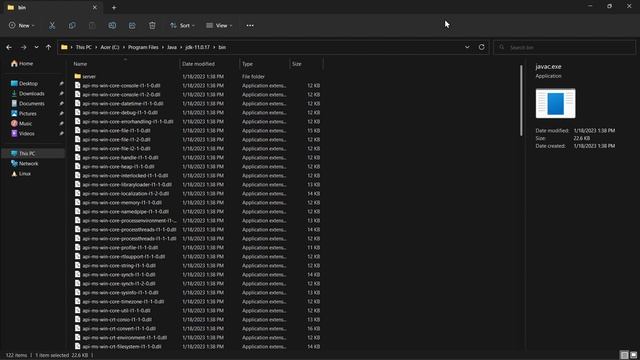Click the pin icon beside Downloads
The height and width of the screenshot is (360, 640).
tap(61, 93)
